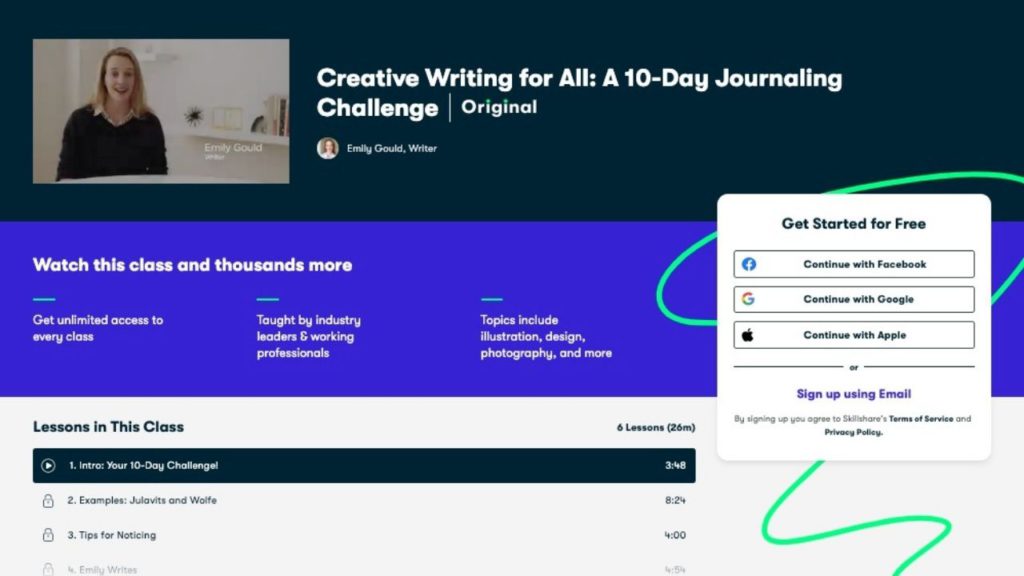Select lesson 3 Tips for Noticing
This screenshot has width=1024, height=576.
pos(364,535)
